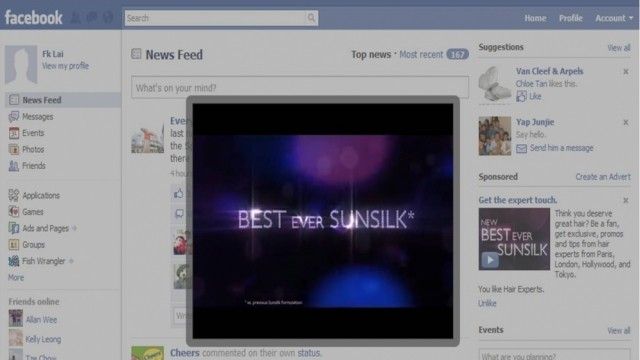Open Ads and Pages in sidebar

(x=45, y=228)
